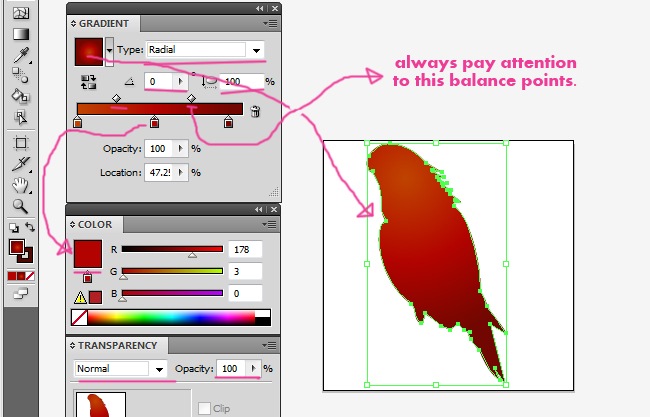The image size is (650, 417).
Task: Select the Zoom magnifier tool
Action: point(20,206)
